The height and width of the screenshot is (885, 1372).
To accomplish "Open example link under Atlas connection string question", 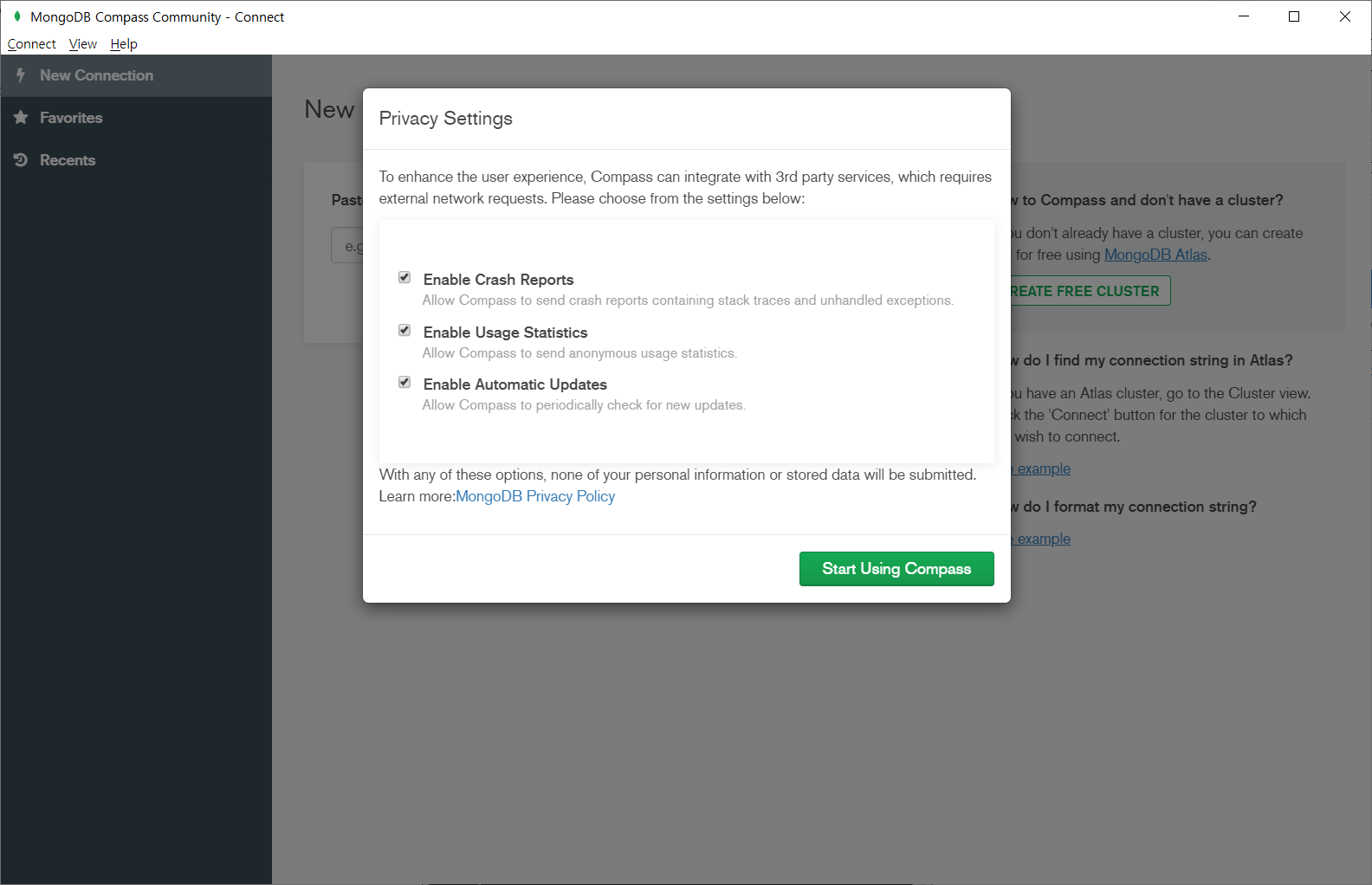I will tap(1041, 468).
